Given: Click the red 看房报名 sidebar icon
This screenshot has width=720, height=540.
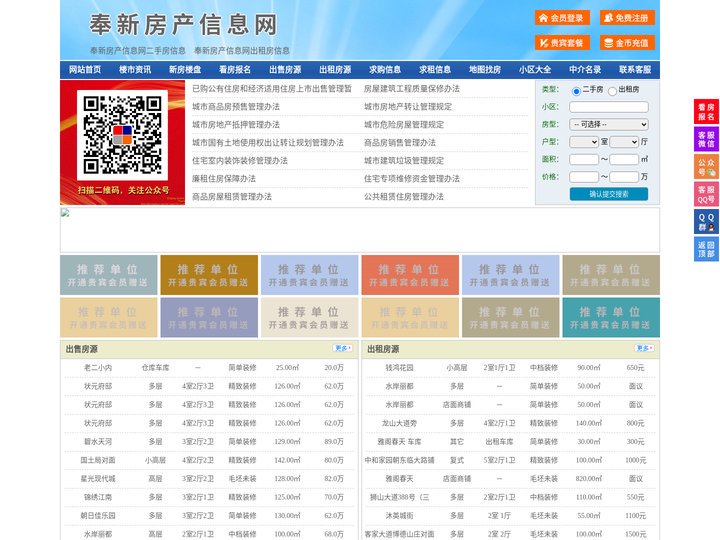Looking at the screenshot, I should [x=706, y=112].
